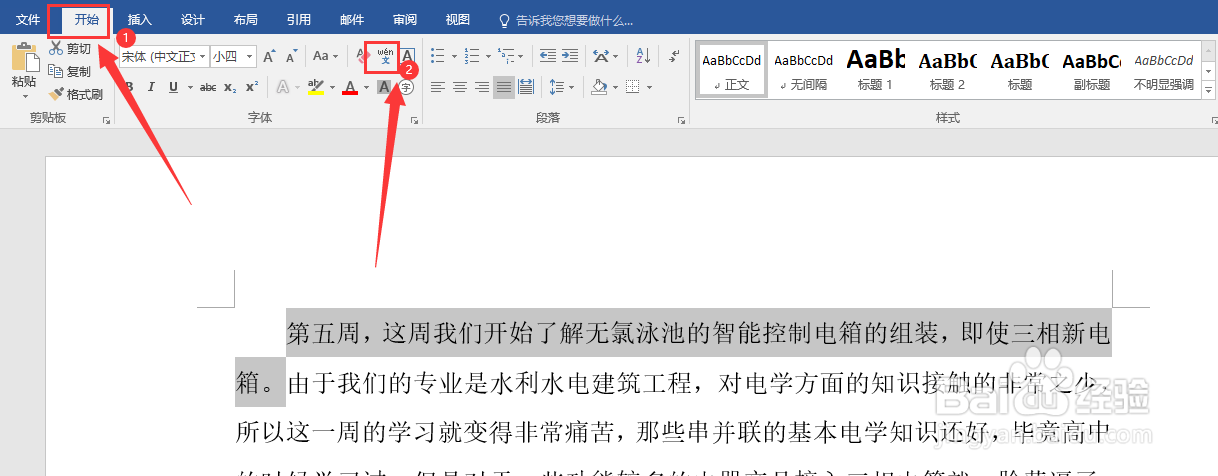Open the borders dropdown arrow
The width and height of the screenshot is (1218, 476).
point(650,87)
